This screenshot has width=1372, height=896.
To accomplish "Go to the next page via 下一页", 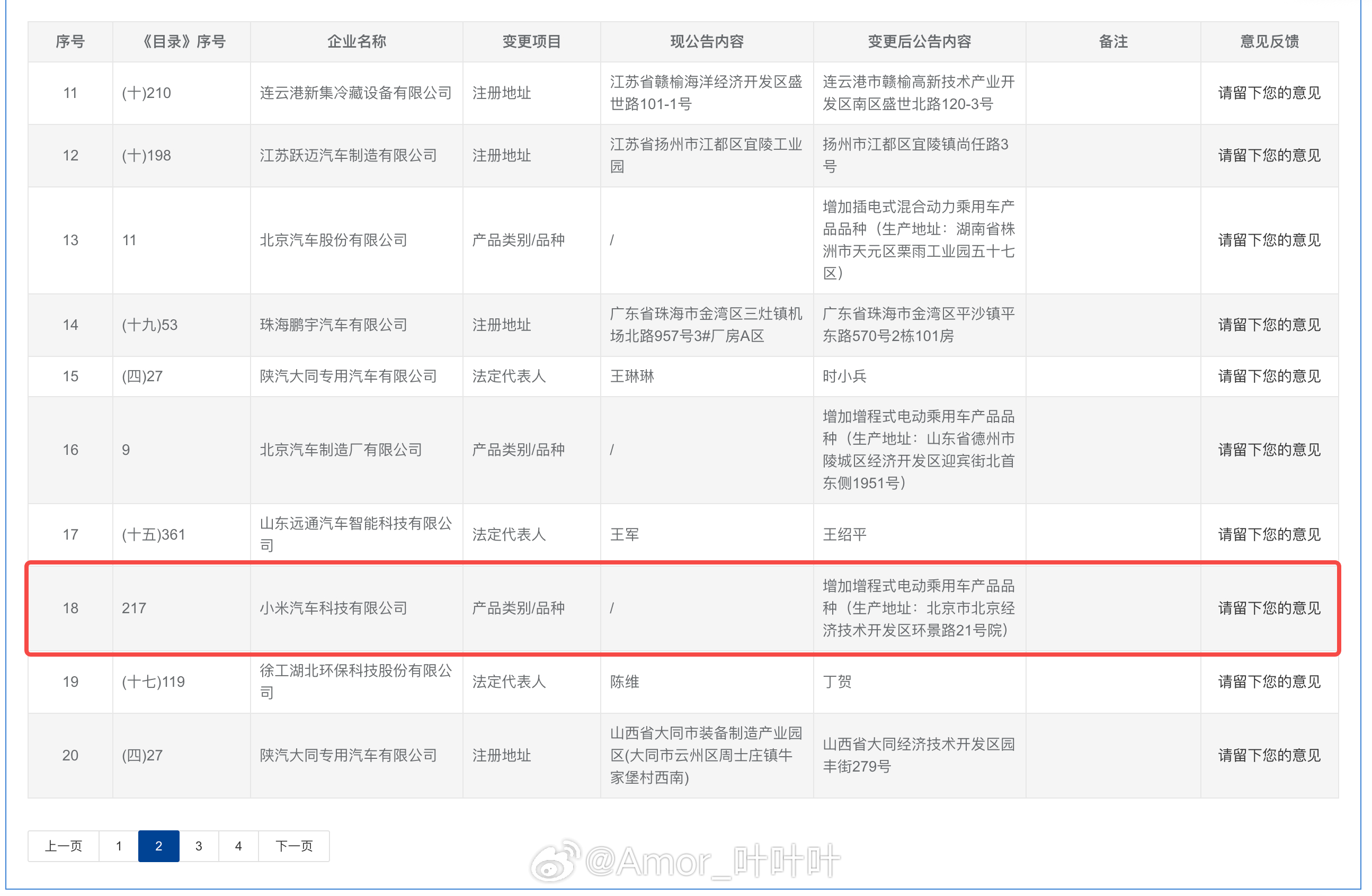I will tap(294, 846).
